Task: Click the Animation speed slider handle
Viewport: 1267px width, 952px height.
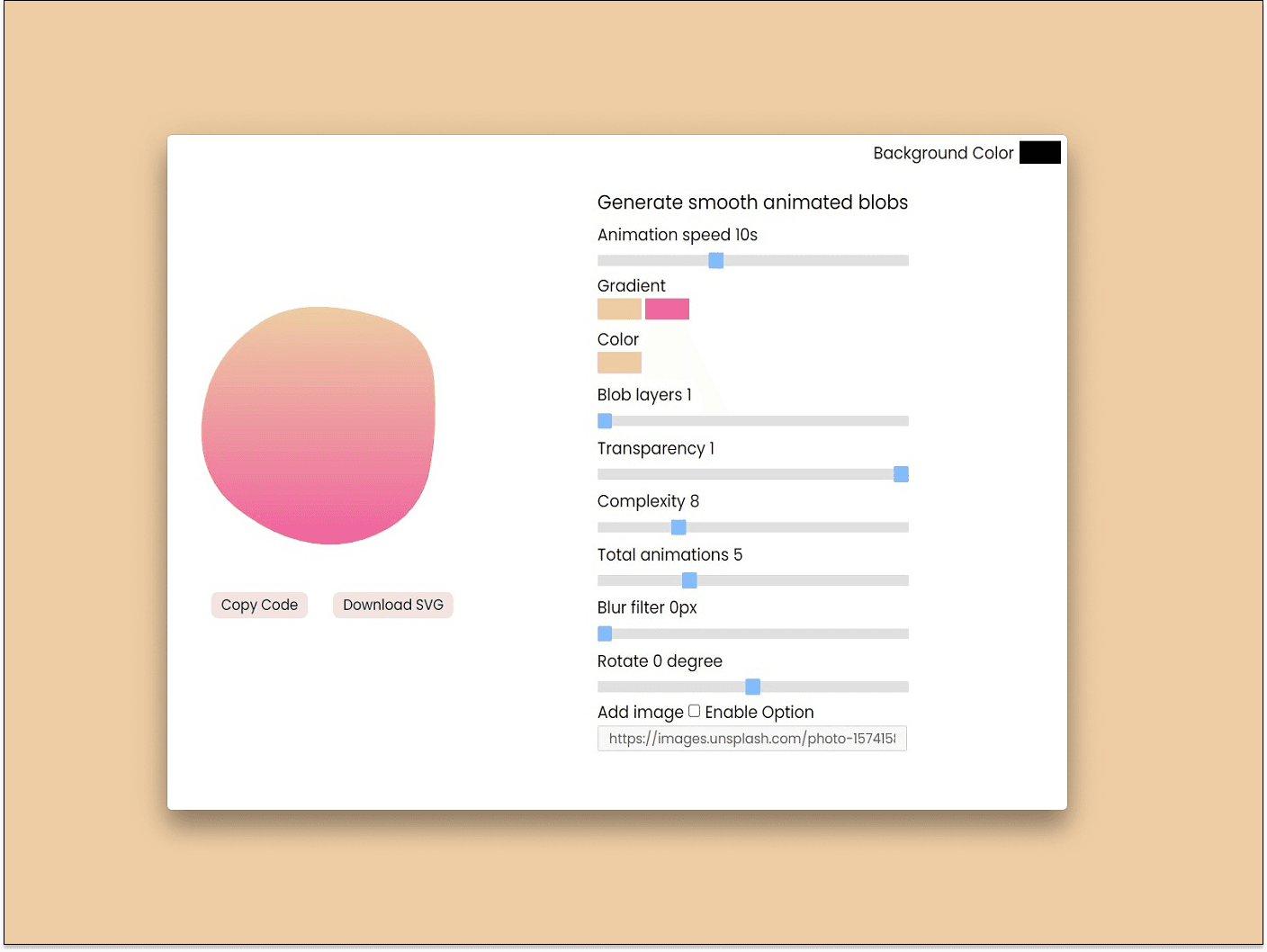Action: [x=715, y=259]
